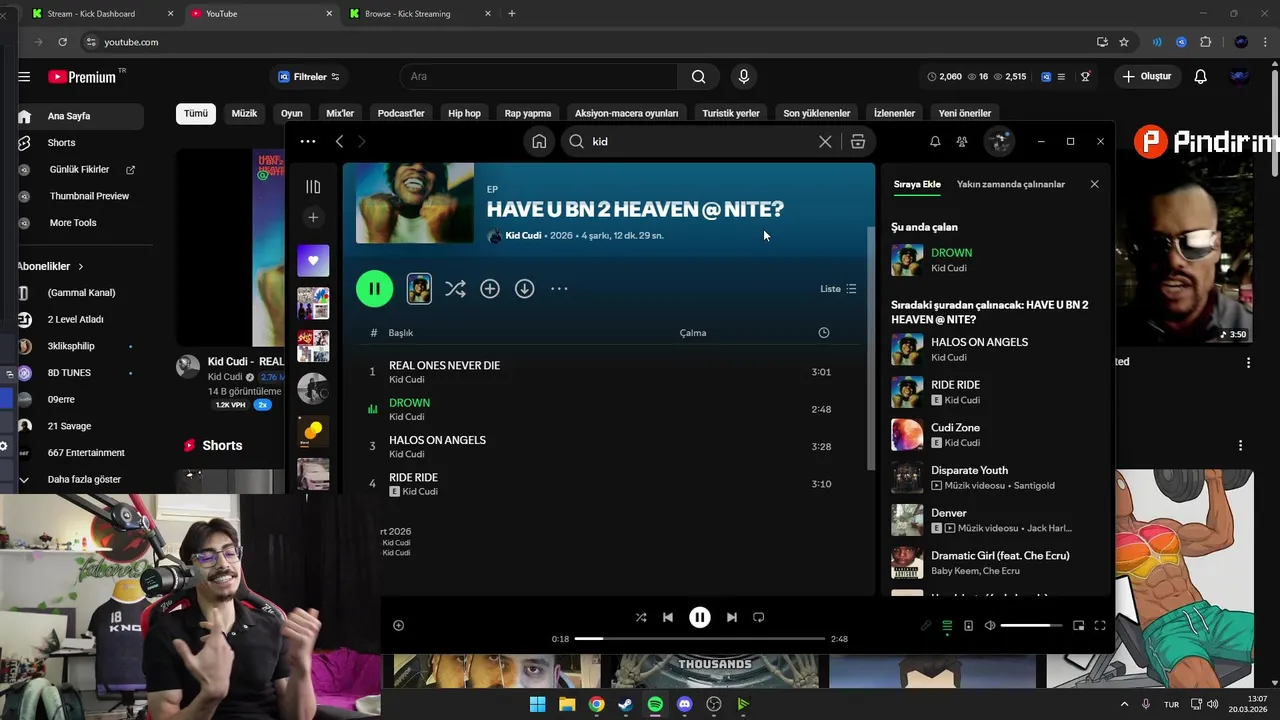Clear the Spotify search field text
This screenshot has height=720, width=1280.
click(825, 142)
